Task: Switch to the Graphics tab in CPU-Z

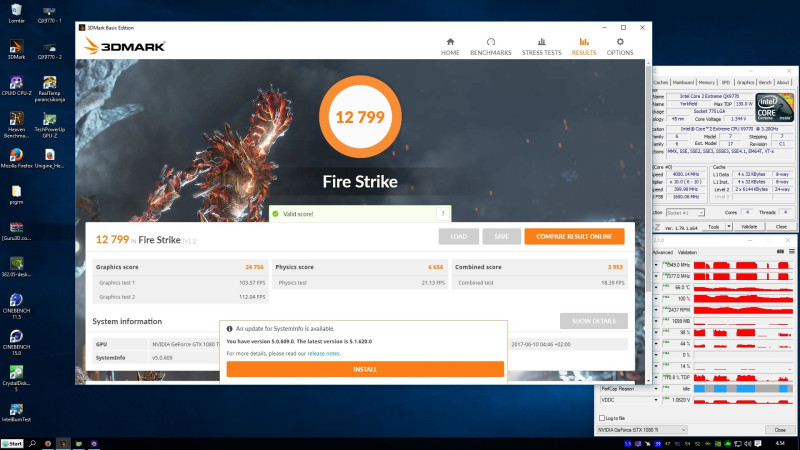Action: [745, 82]
